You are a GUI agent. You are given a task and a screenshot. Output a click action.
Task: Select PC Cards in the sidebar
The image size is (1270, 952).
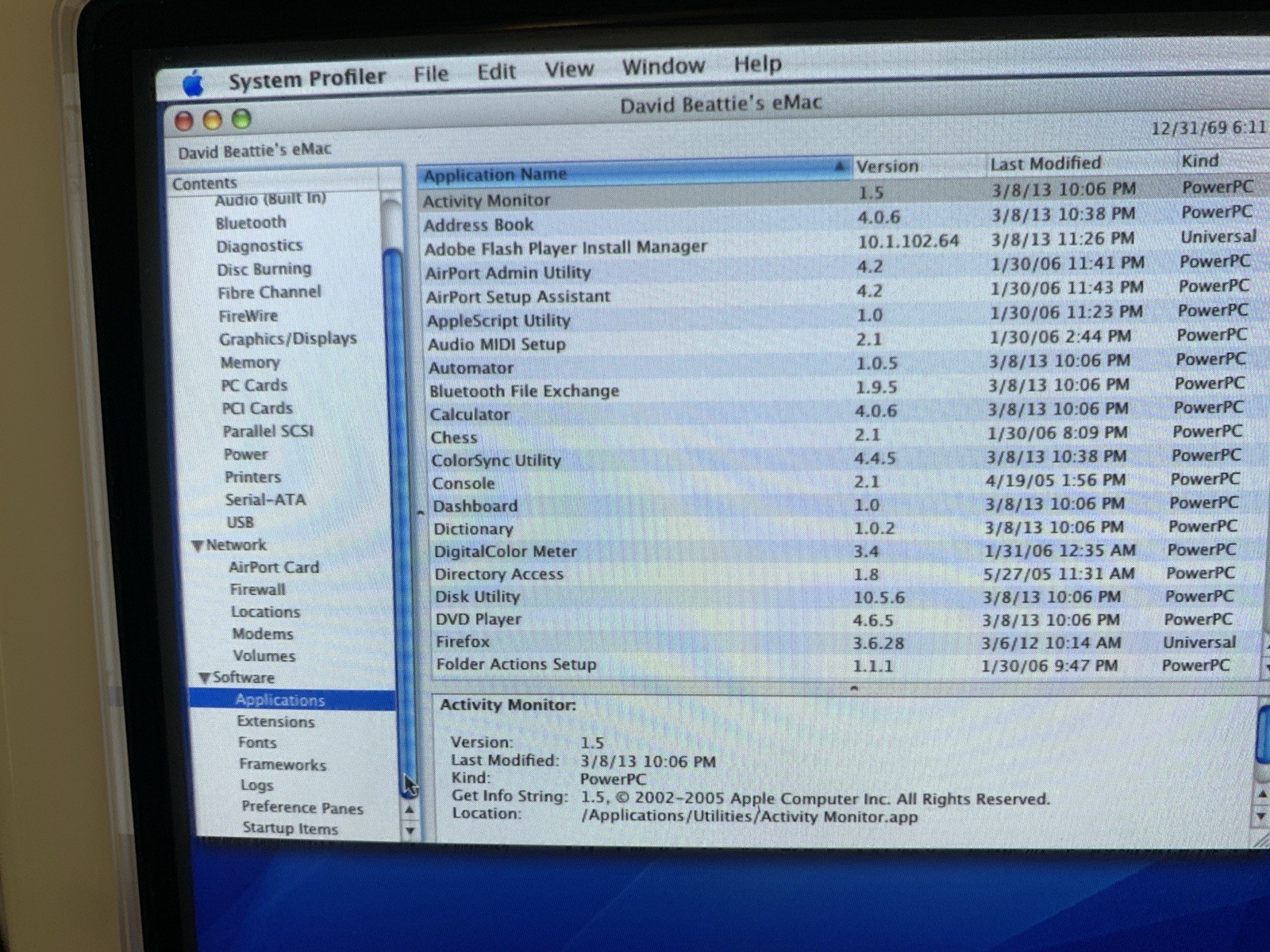pyautogui.click(x=254, y=386)
